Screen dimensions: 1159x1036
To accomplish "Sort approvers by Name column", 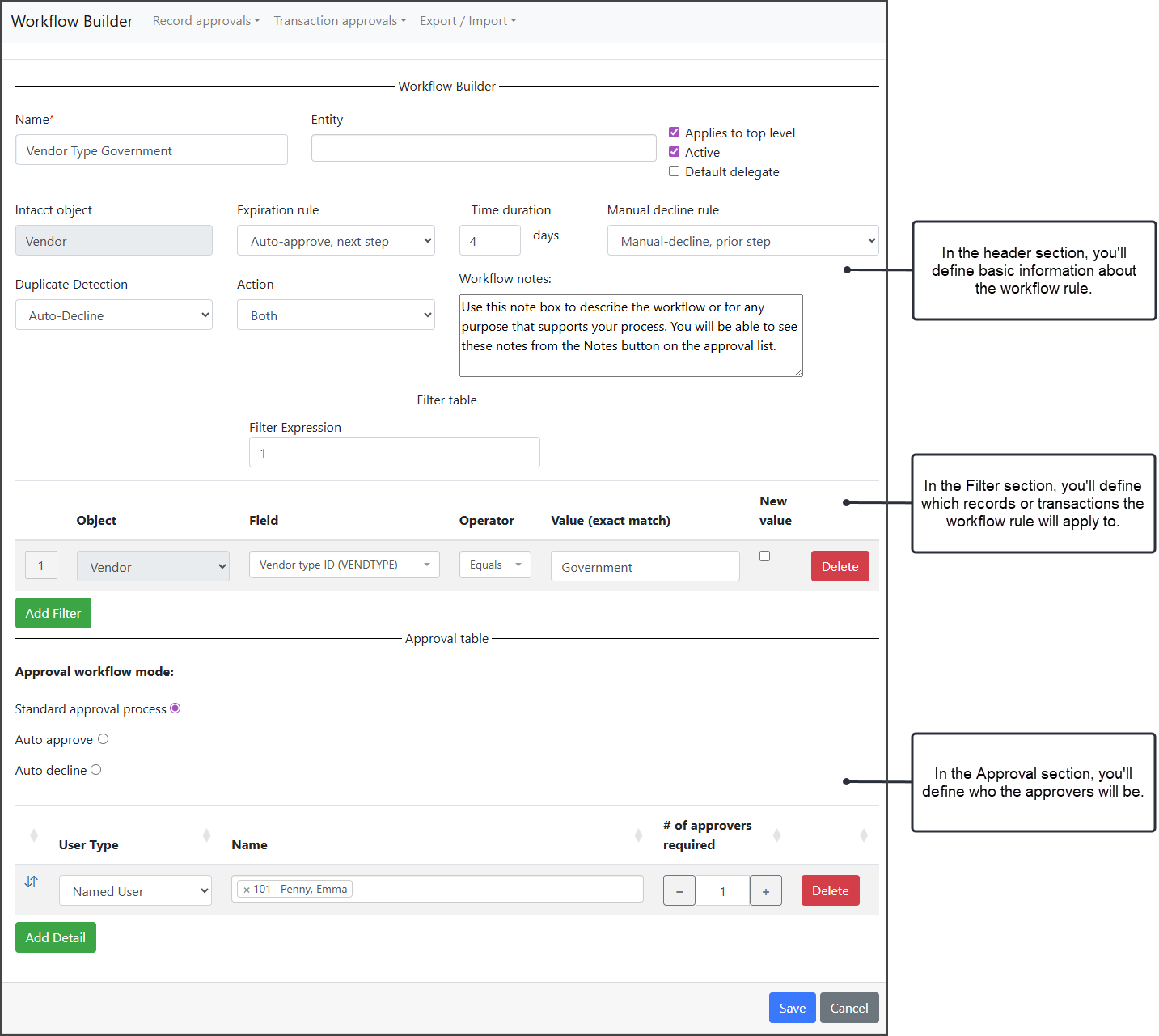I will [x=638, y=835].
